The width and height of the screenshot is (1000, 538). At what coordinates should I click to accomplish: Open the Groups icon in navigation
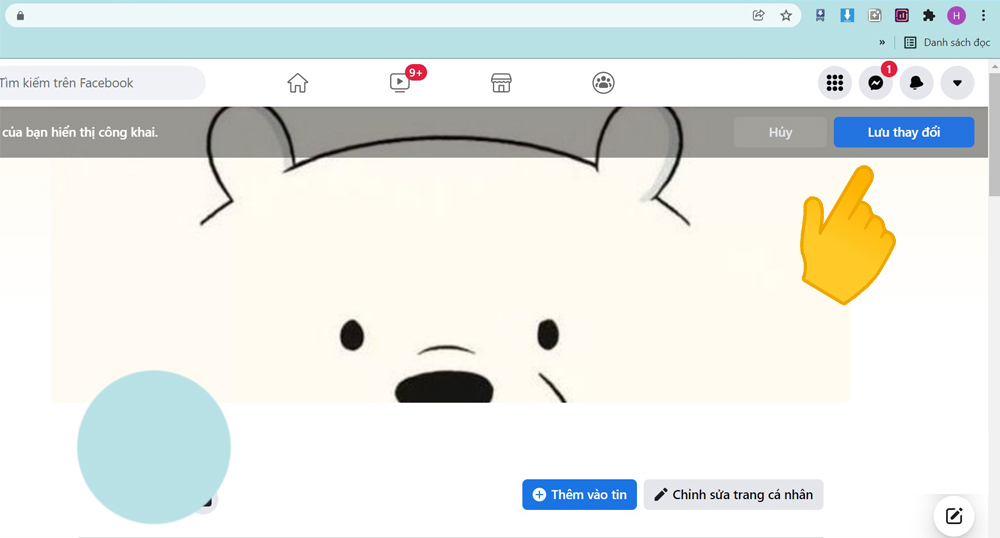603,83
